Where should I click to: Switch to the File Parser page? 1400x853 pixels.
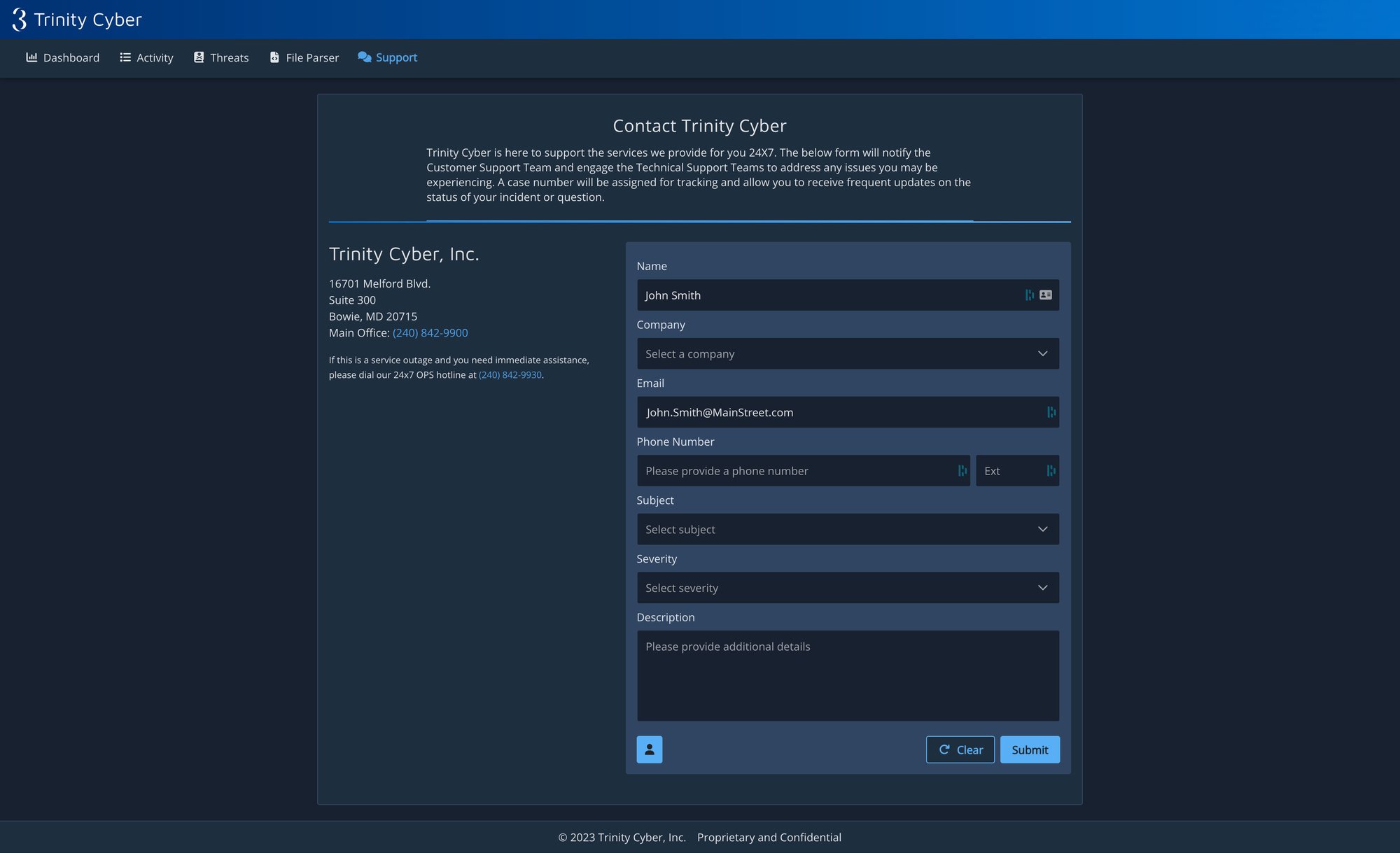pyautogui.click(x=304, y=57)
